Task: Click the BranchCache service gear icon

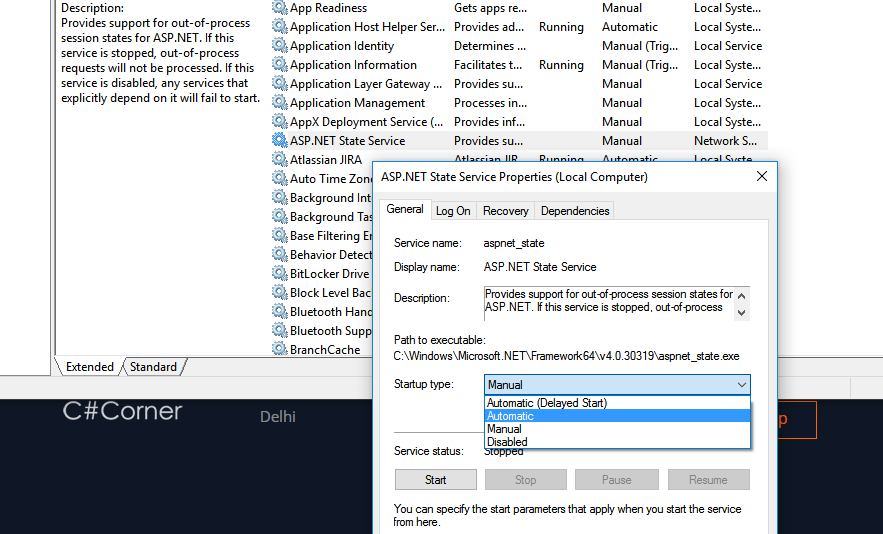Action: 279,349
